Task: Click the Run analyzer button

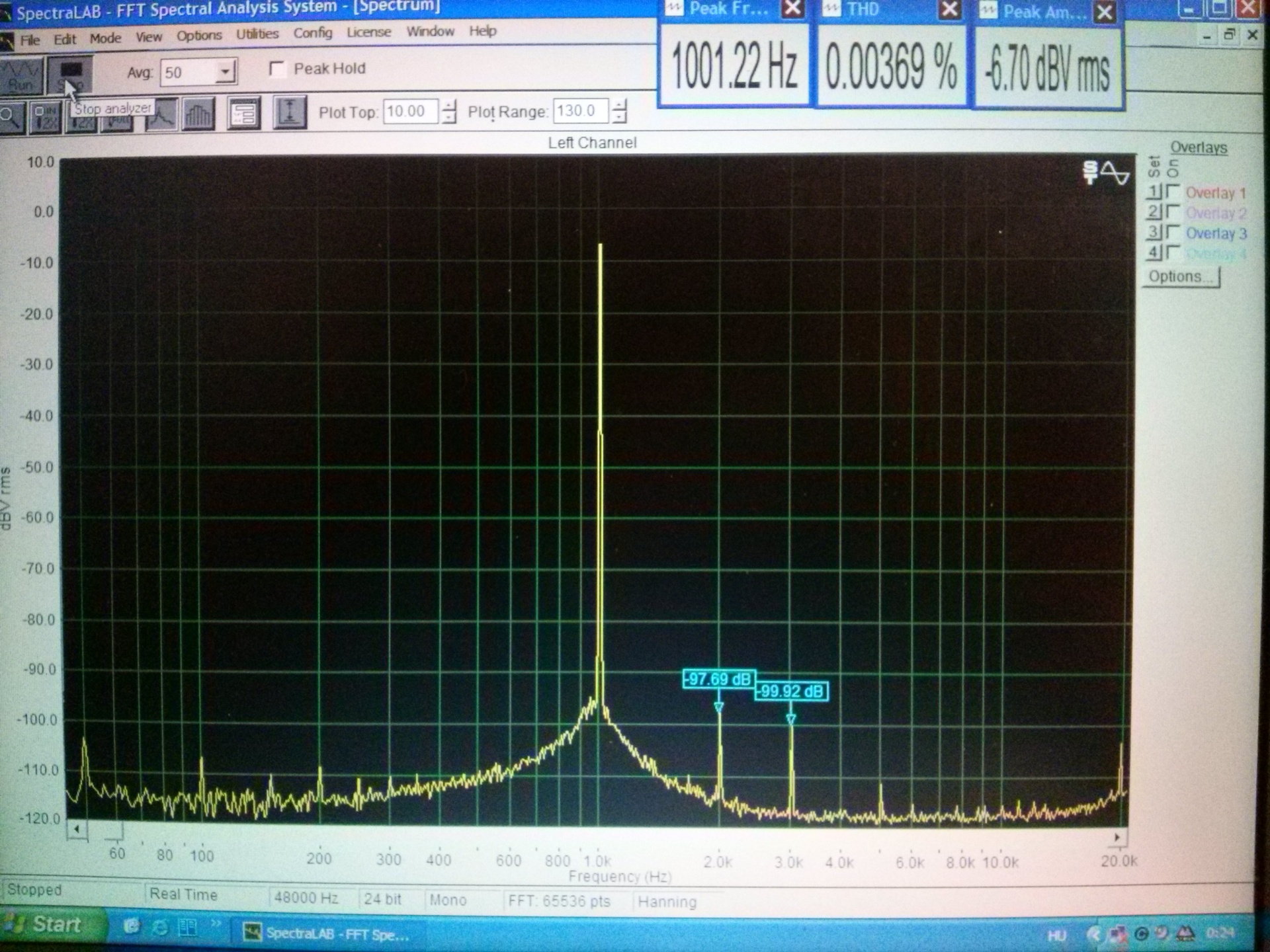Action: (x=21, y=76)
